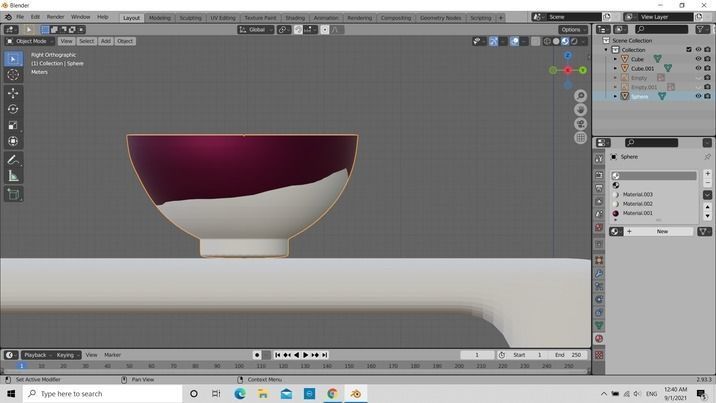Expand the Cube.001 tree item
The image size is (716, 403).
click(615, 68)
